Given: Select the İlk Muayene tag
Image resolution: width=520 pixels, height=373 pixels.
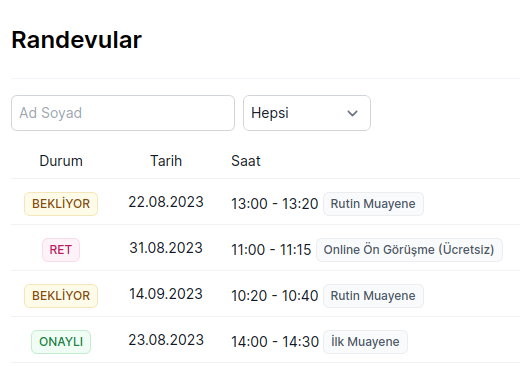Looking at the screenshot, I should [x=365, y=342].
